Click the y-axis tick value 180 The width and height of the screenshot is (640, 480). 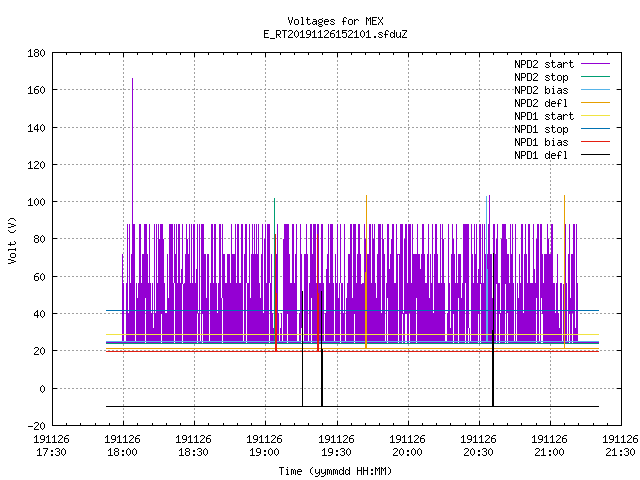[36, 53]
